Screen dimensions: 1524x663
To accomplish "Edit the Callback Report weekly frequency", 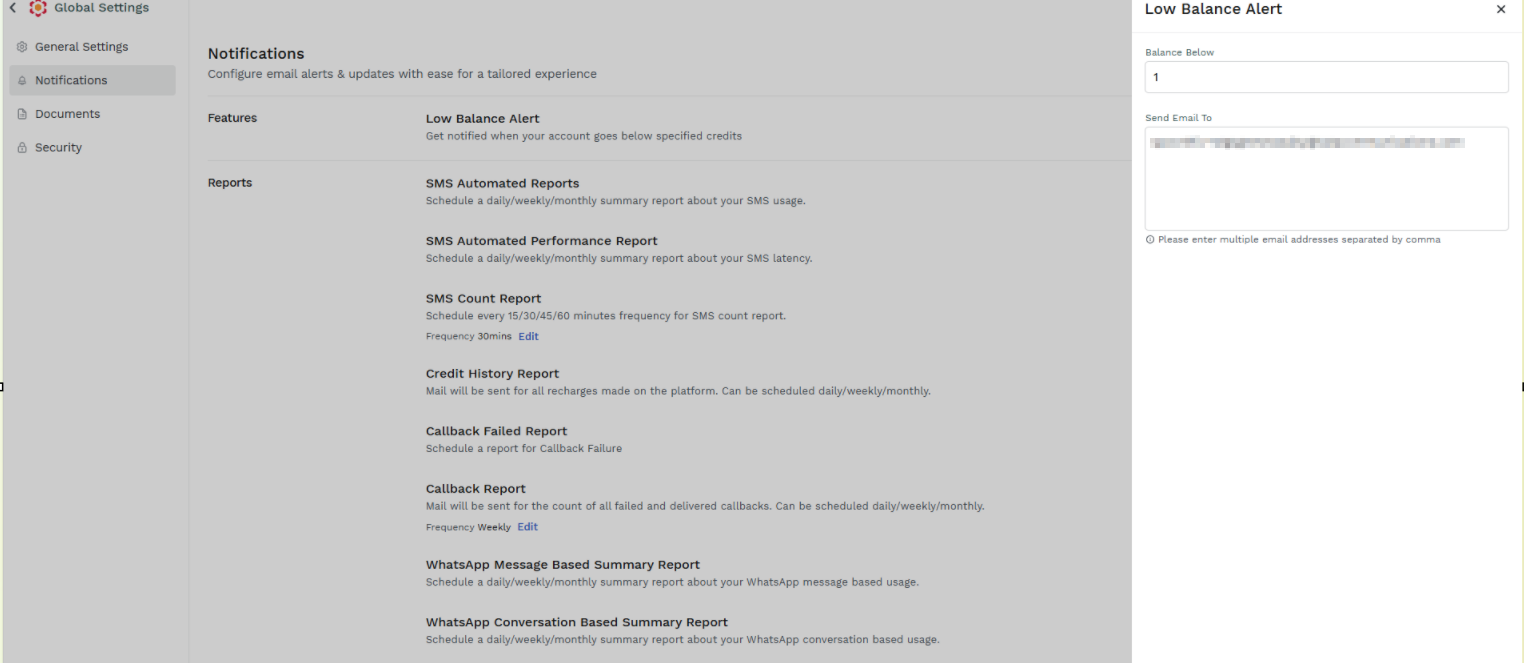I will [x=527, y=527].
